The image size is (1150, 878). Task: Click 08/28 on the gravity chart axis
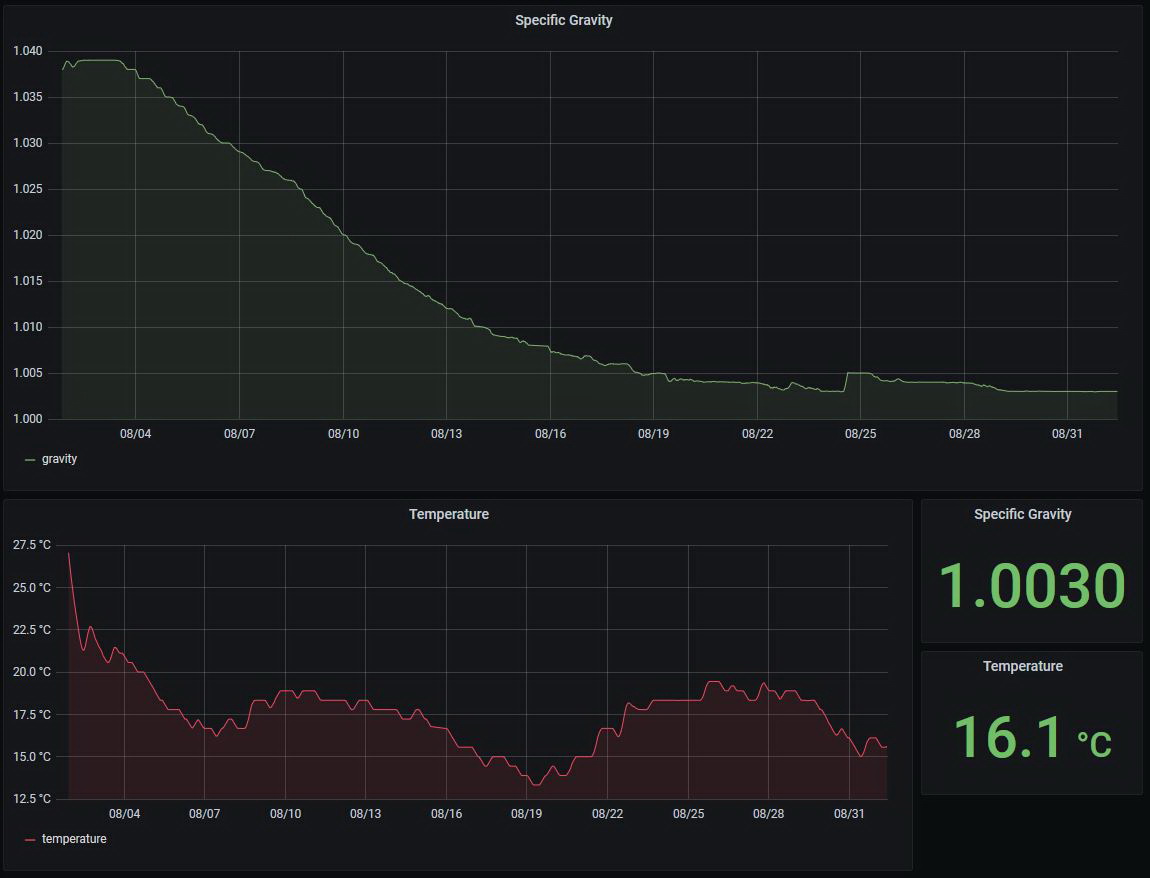click(964, 433)
